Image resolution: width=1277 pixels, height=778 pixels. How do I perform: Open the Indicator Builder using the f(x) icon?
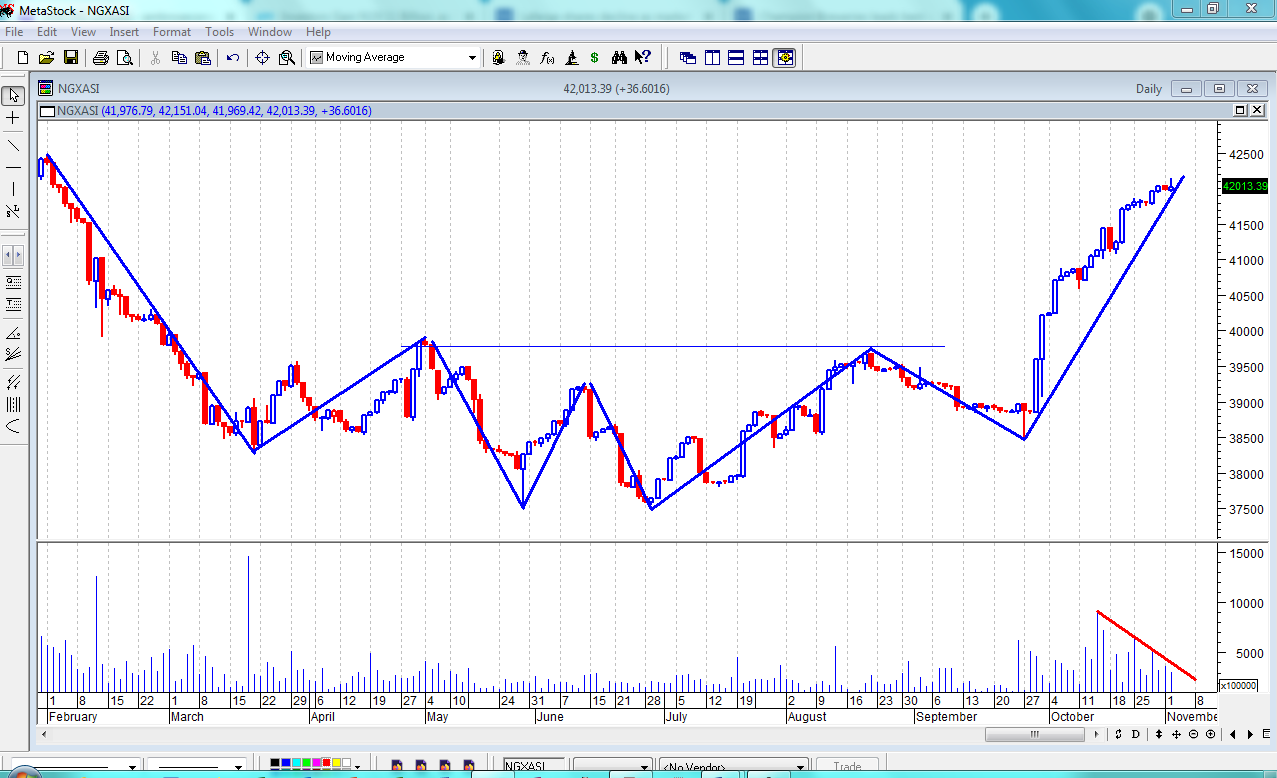click(x=546, y=57)
